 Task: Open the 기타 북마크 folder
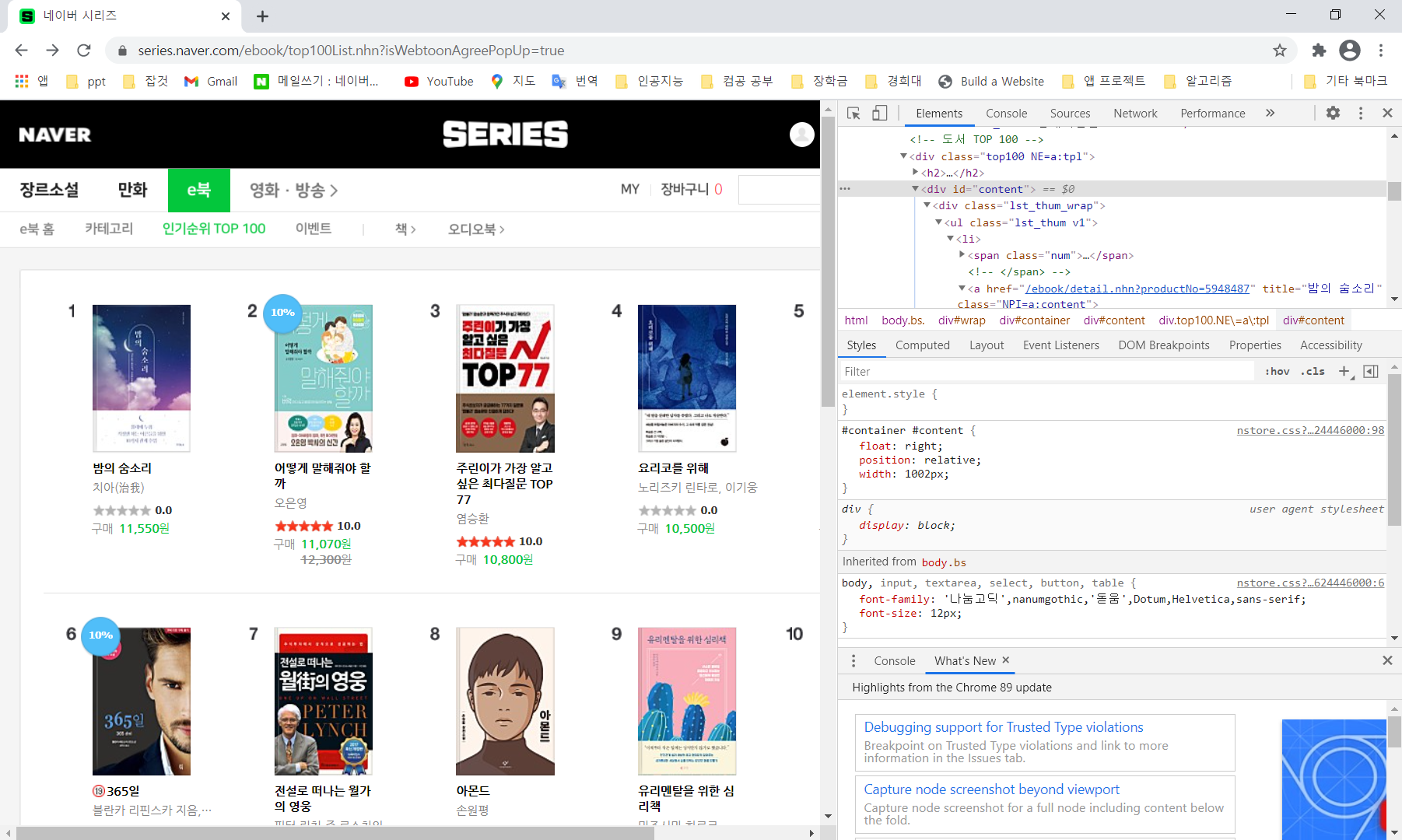pyautogui.click(x=1345, y=81)
